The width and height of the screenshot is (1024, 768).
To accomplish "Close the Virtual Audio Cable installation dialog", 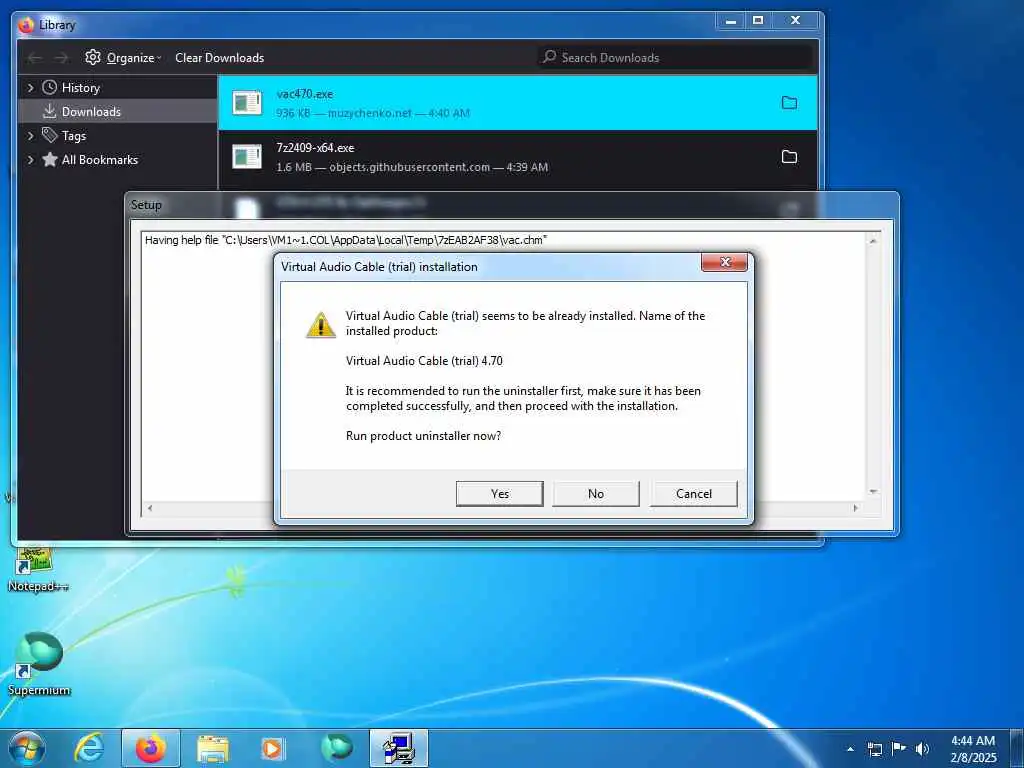I will 724,262.
